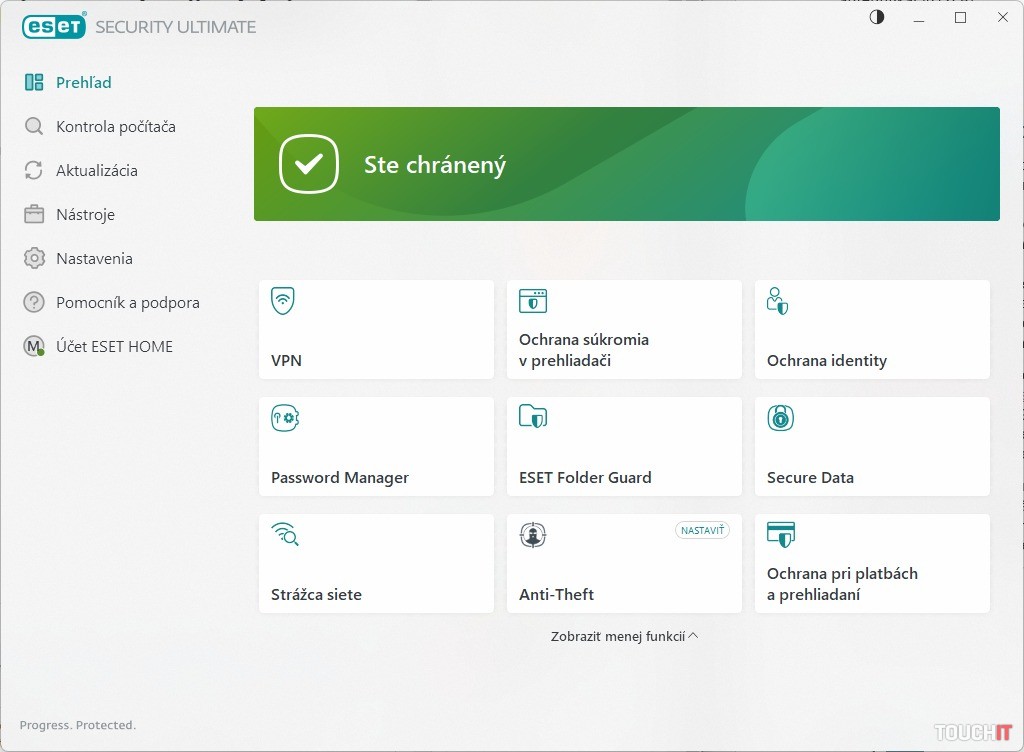This screenshot has width=1024, height=752.
Task: Click the browser privacy protection icon
Action: 532,301
